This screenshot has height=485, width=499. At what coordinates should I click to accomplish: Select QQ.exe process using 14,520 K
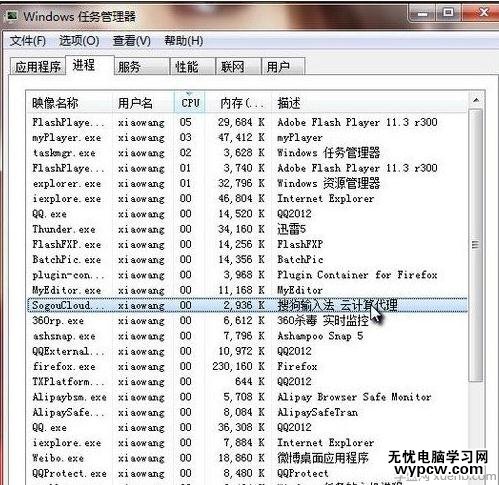(x=247, y=214)
